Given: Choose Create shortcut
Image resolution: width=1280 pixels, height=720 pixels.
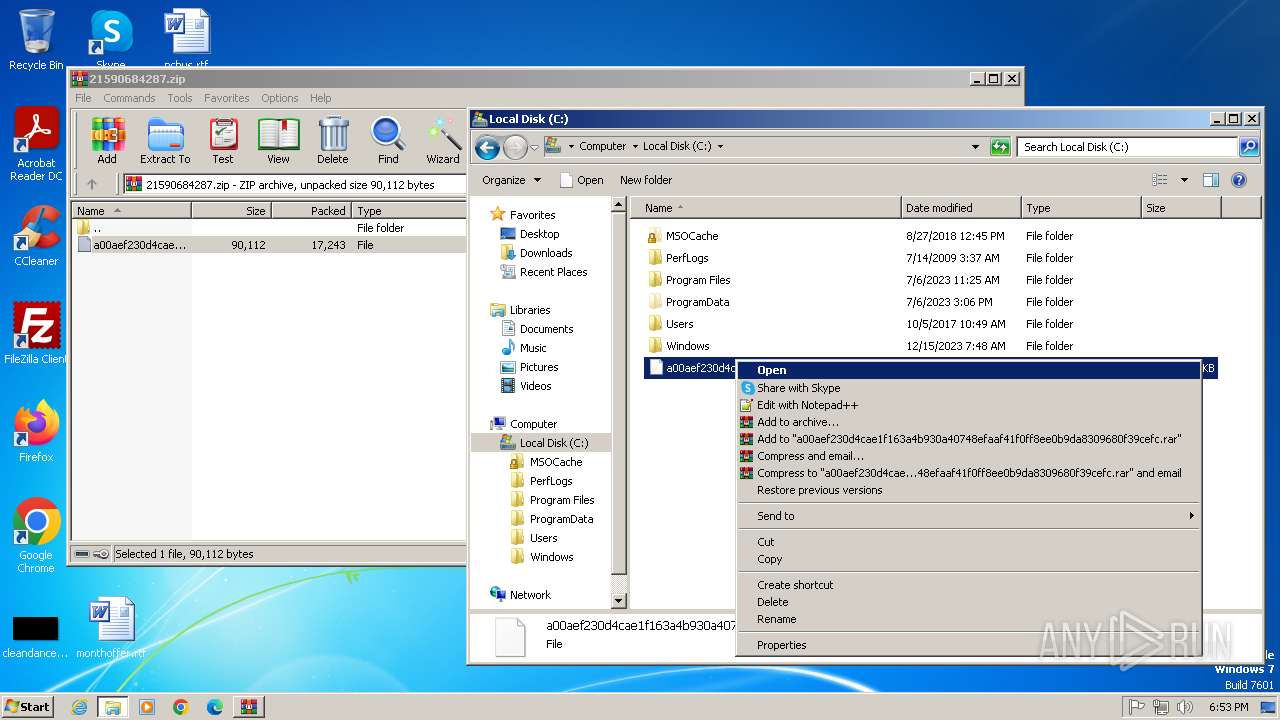Looking at the screenshot, I should (x=968, y=585).
